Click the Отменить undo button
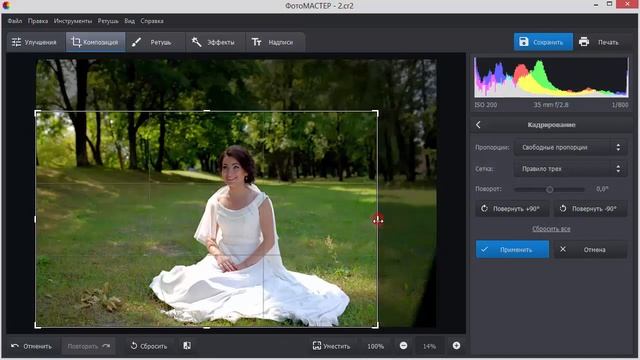 31,346
